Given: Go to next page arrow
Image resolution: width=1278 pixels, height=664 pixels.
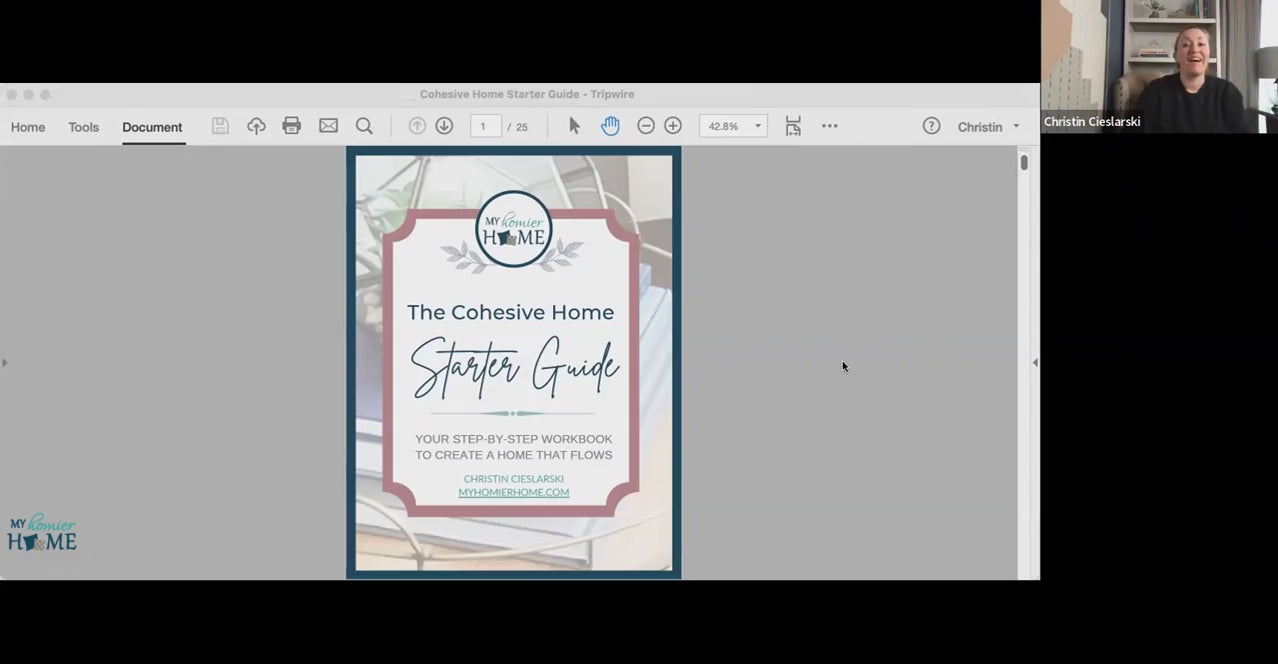Looking at the screenshot, I should (x=444, y=126).
